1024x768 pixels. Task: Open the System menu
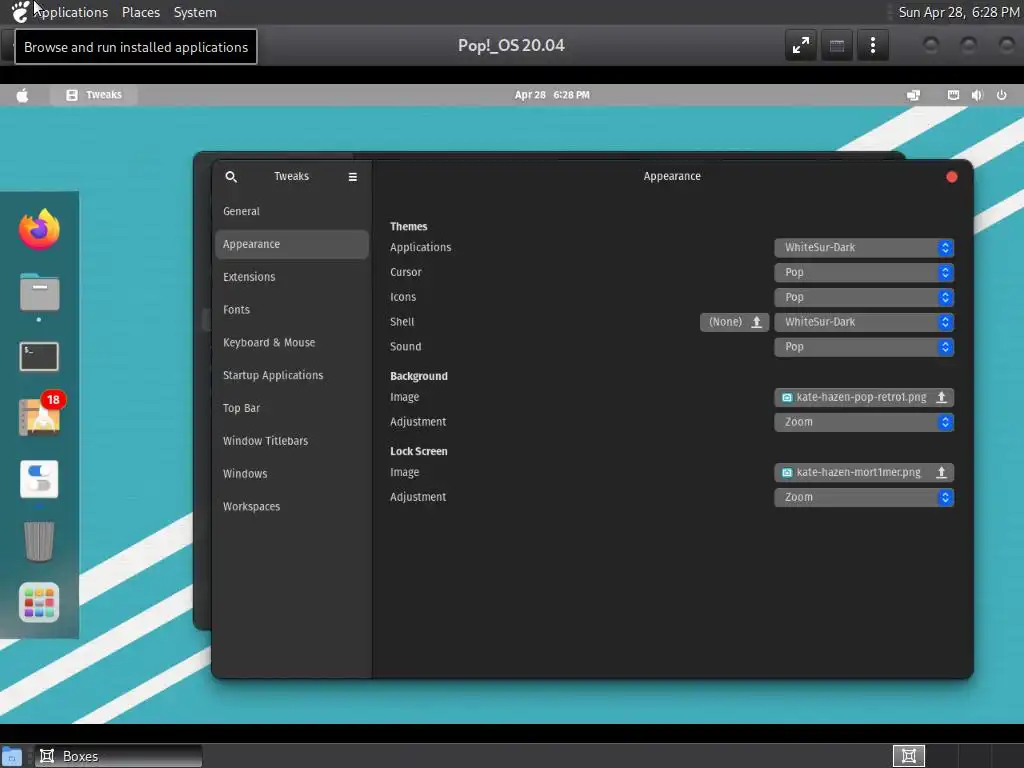195,12
